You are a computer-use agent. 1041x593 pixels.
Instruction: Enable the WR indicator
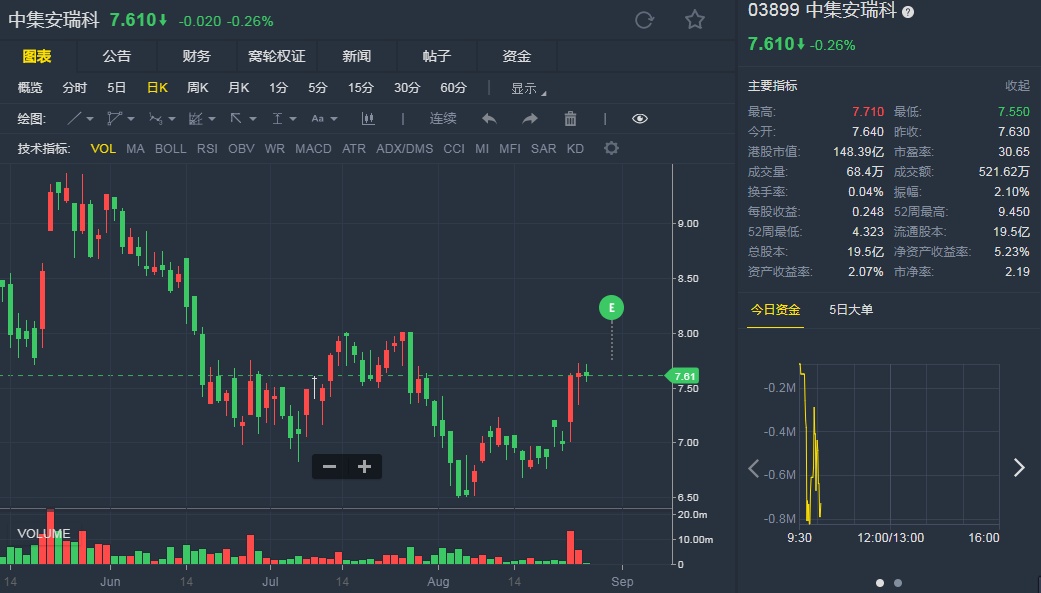(x=274, y=149)
